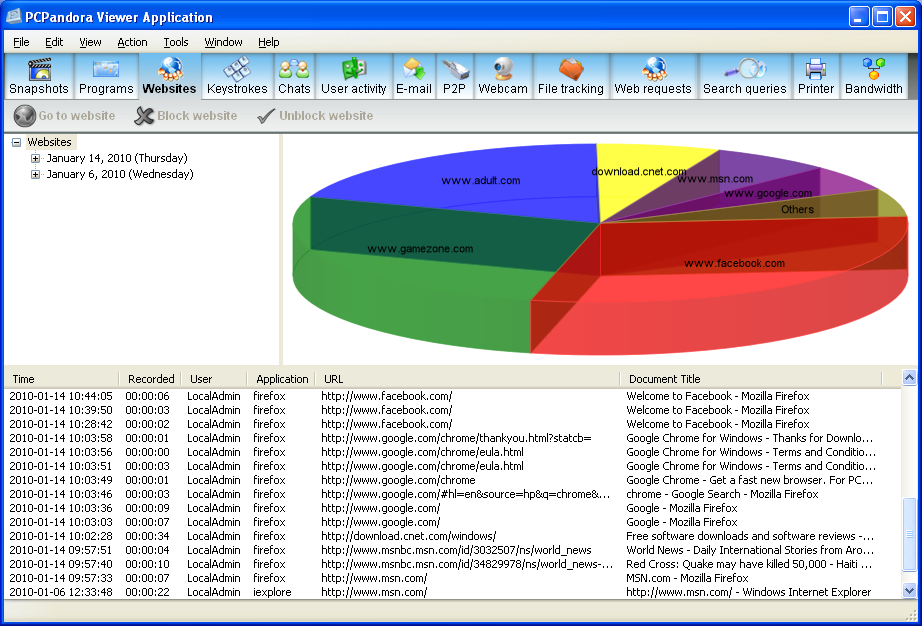Show User activity
Image resolution: width=922 pixels, height=626 pixels.
pyautogui.click(x=353, y=76)
